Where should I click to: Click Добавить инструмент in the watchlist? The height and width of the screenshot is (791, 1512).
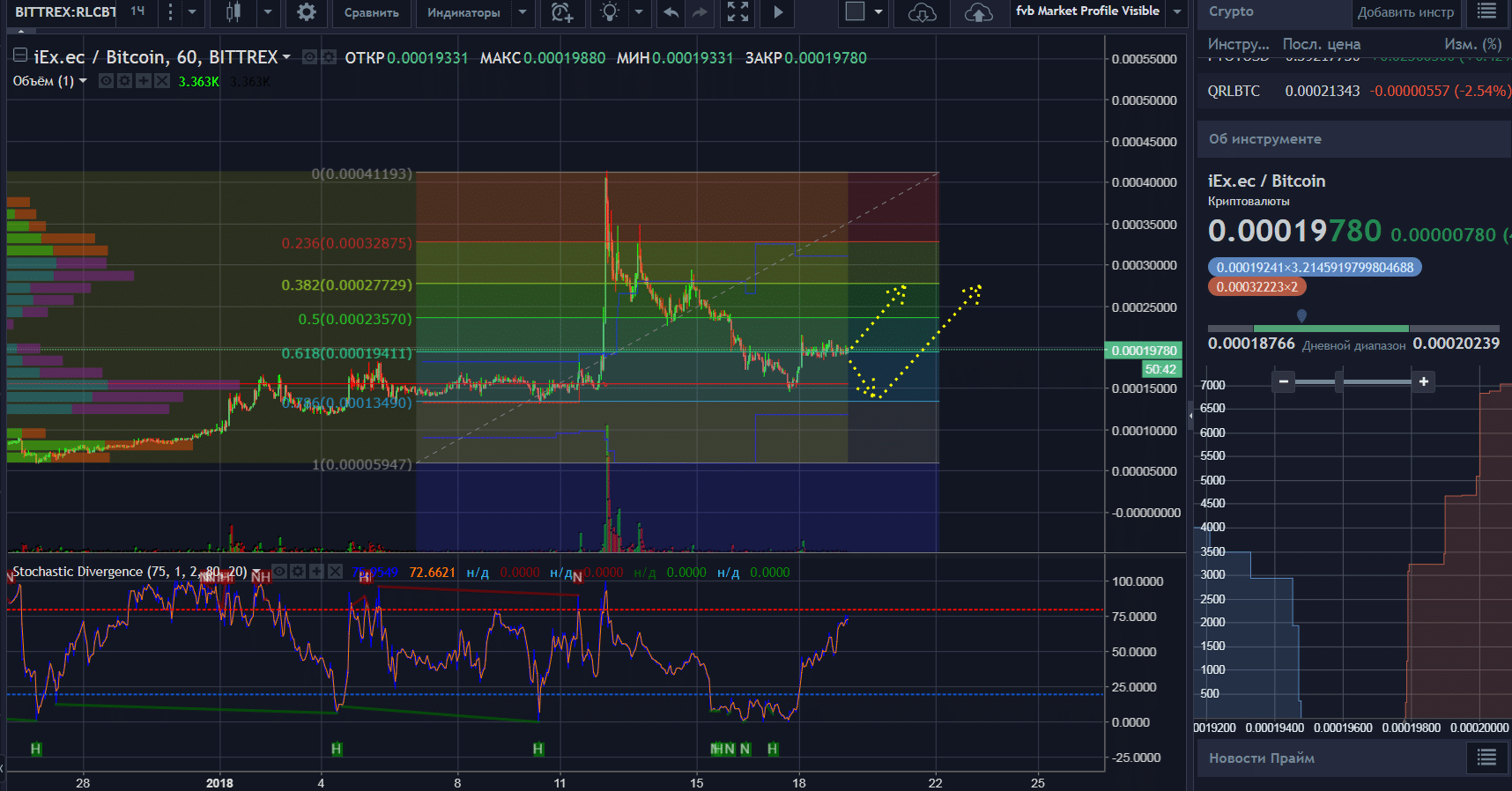click(x=1405, y=12)
